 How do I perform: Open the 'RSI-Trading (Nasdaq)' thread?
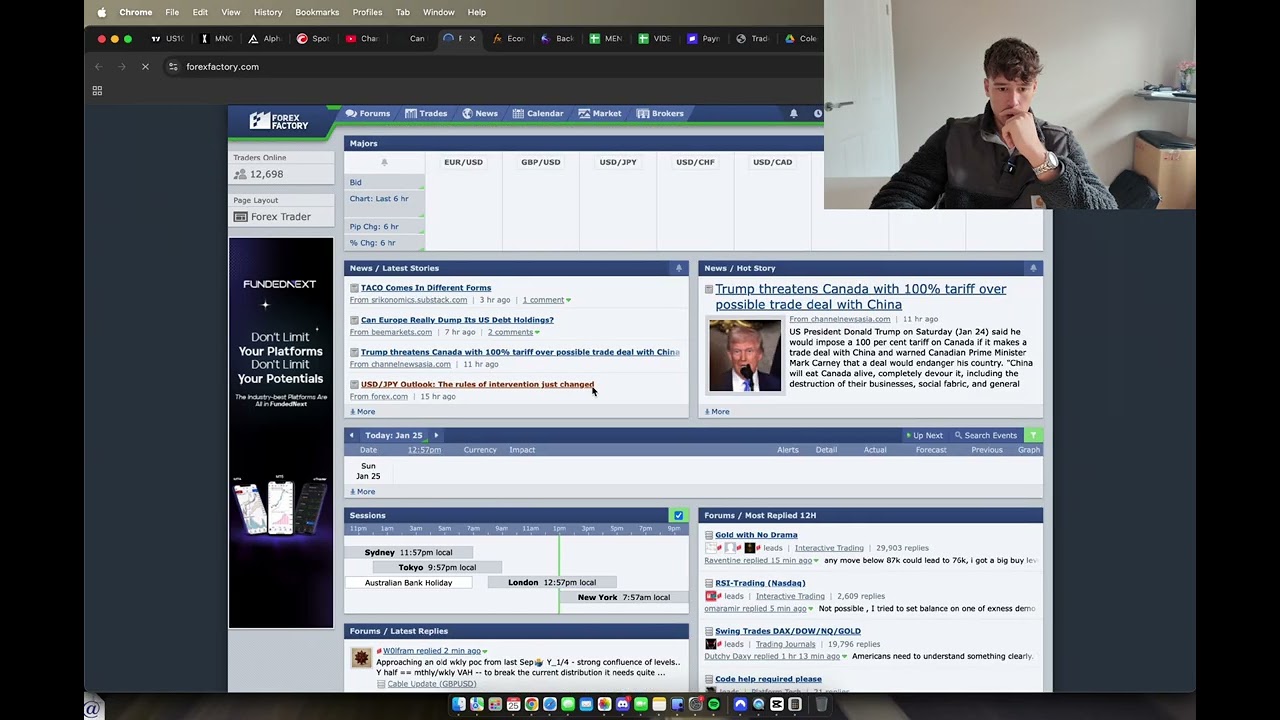[x=760, y=583]
